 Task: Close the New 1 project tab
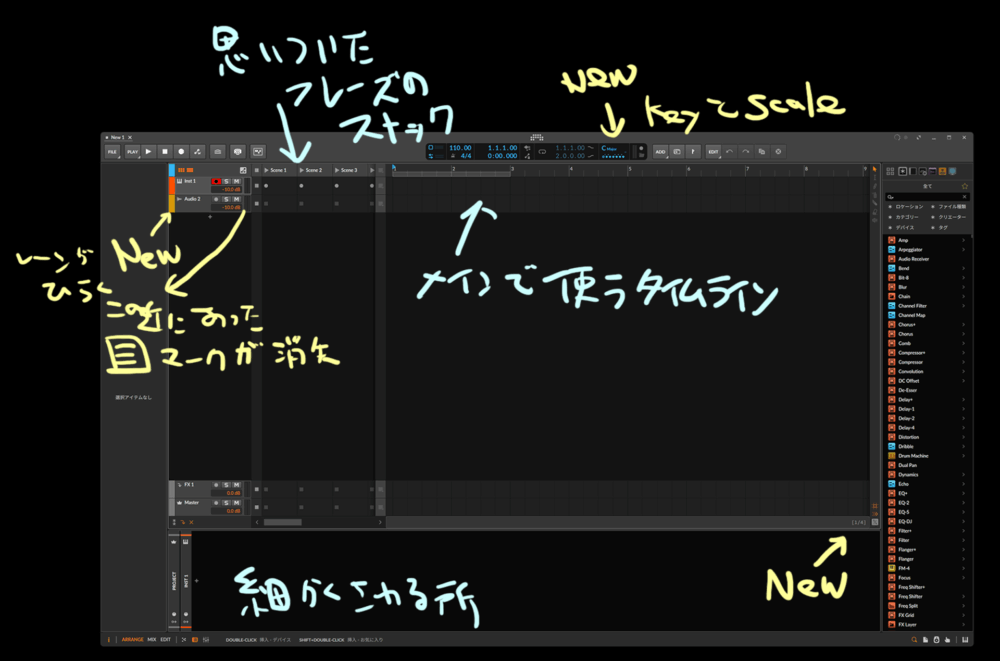tap(130, 137)
